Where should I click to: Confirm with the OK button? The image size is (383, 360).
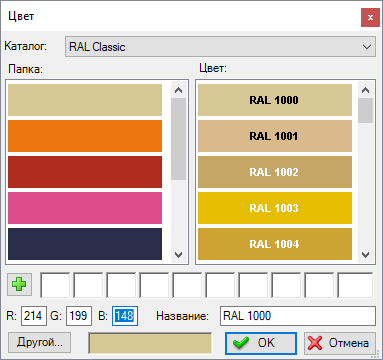(261, 343)
